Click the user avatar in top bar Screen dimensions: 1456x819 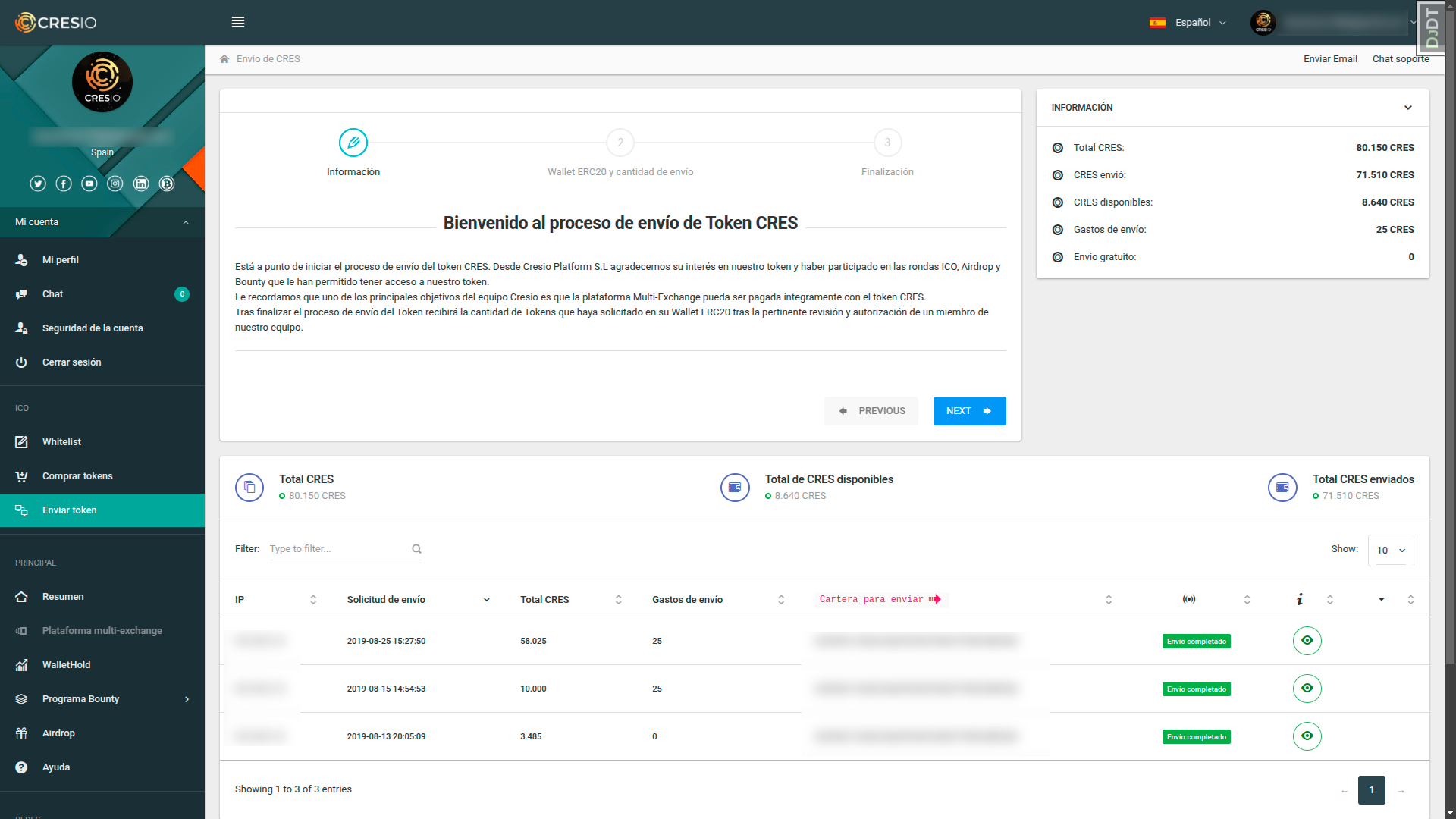pos(1263,23)
